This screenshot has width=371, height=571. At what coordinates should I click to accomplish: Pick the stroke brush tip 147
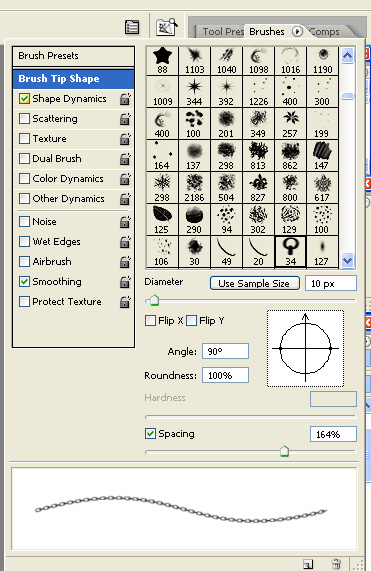[323, 156]
